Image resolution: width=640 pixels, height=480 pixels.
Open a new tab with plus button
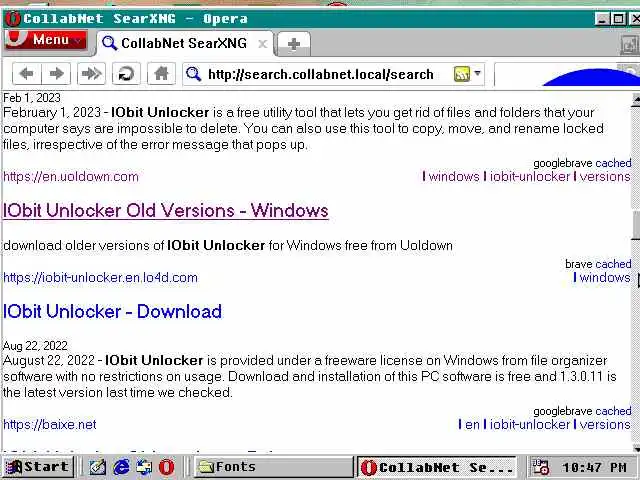coord(294,44)
